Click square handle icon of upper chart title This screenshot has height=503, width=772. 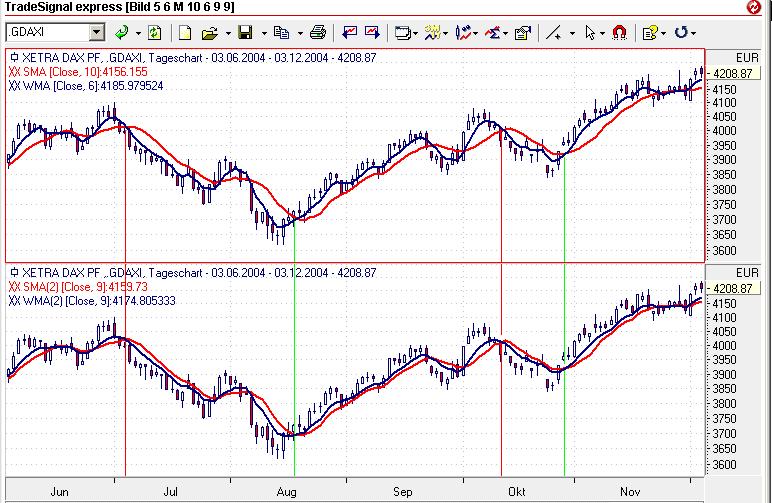(14, 57)
